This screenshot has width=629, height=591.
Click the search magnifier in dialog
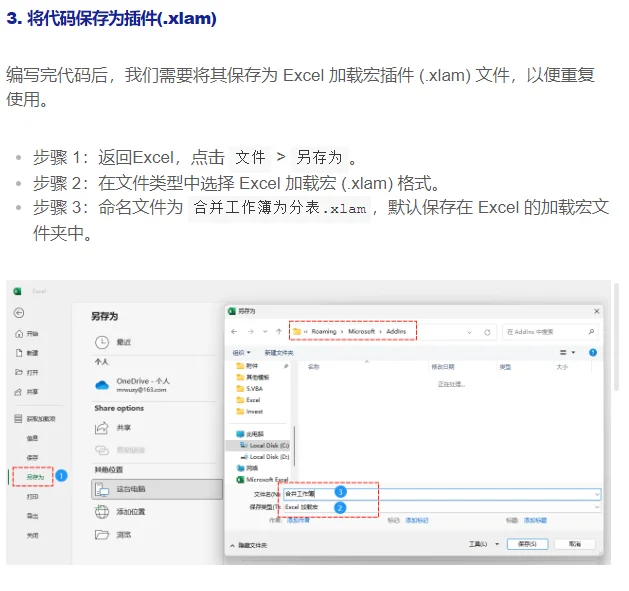tap(591, 331)
